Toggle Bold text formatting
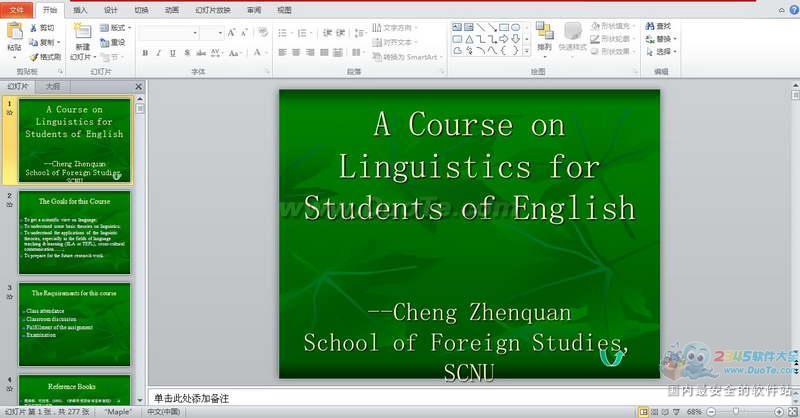The height and width of the screenshot is (418, 800). (145, 53)
